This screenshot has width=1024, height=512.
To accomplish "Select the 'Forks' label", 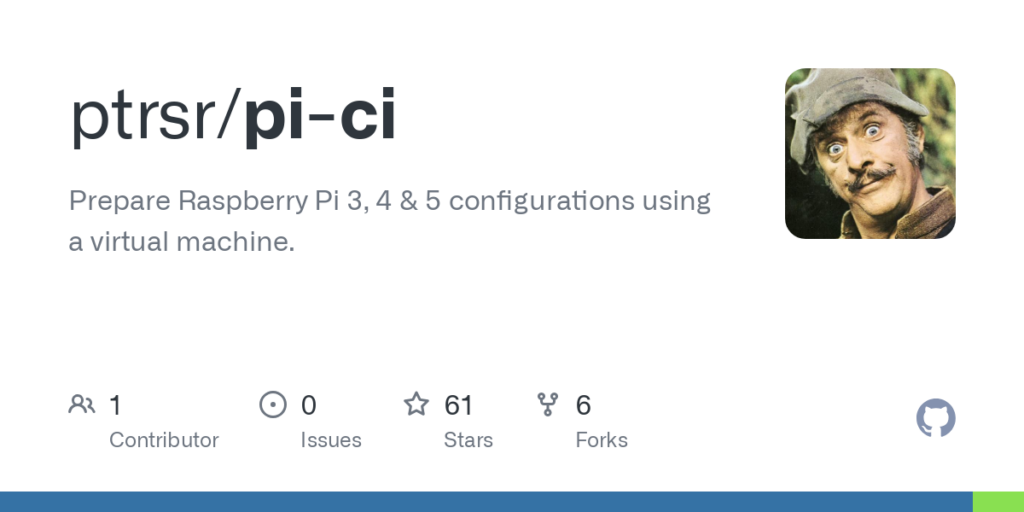I will point(601,440).
